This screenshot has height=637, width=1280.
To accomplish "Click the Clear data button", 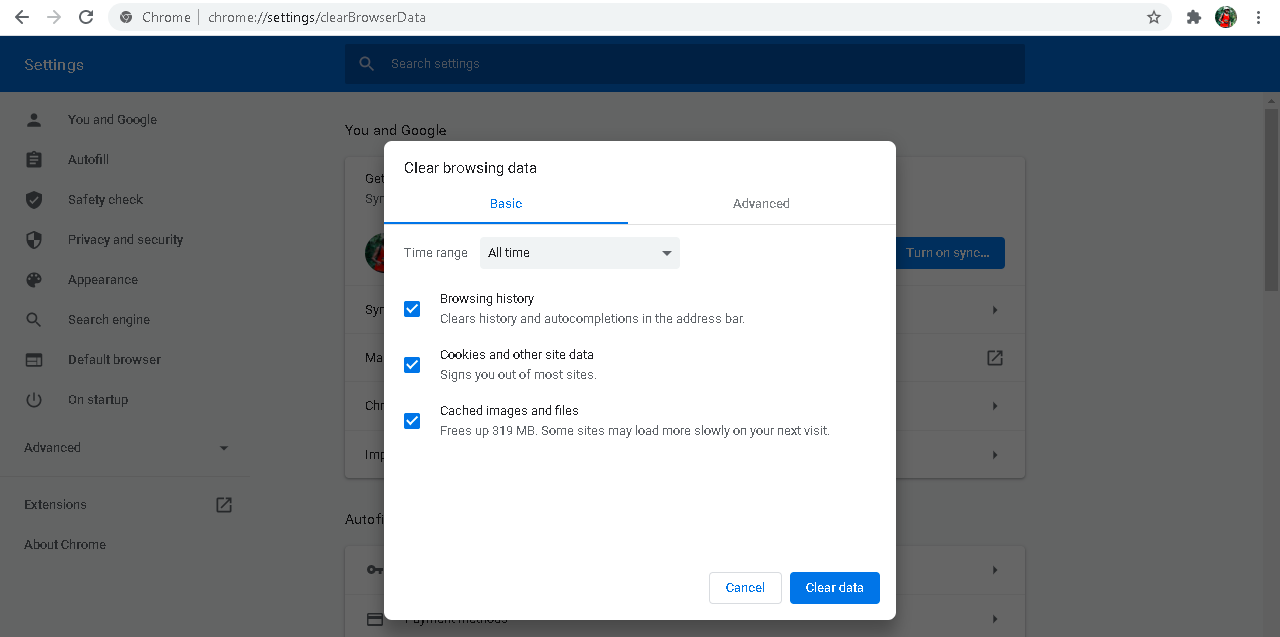I will pyautogui.click(x=835, y=588).
